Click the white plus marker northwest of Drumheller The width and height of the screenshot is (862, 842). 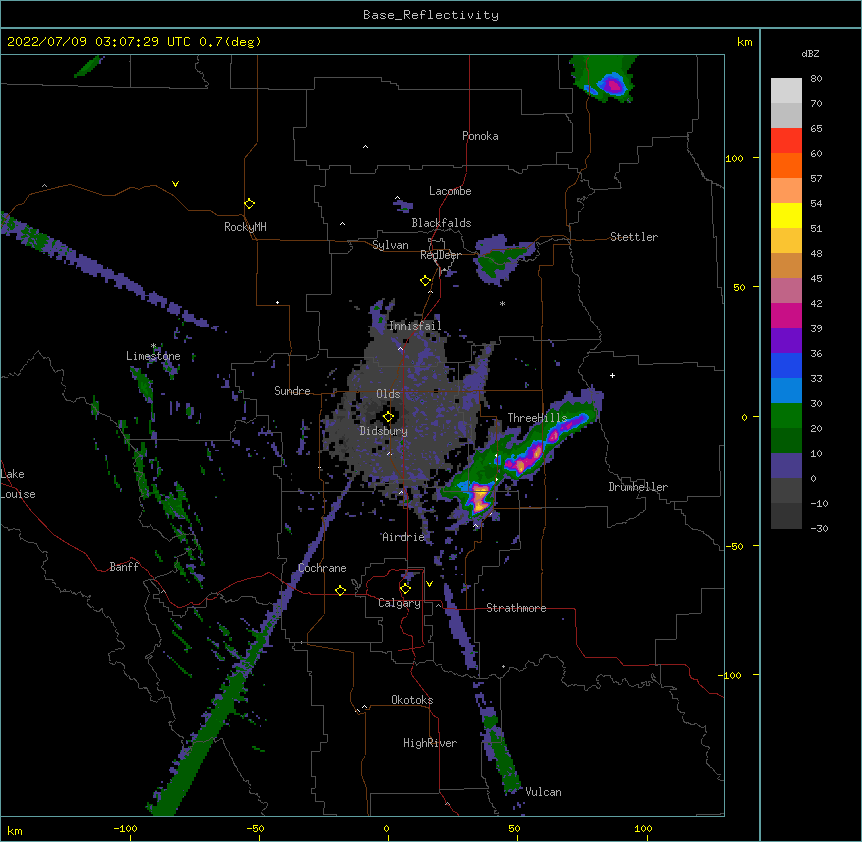(x=612, y=375)
